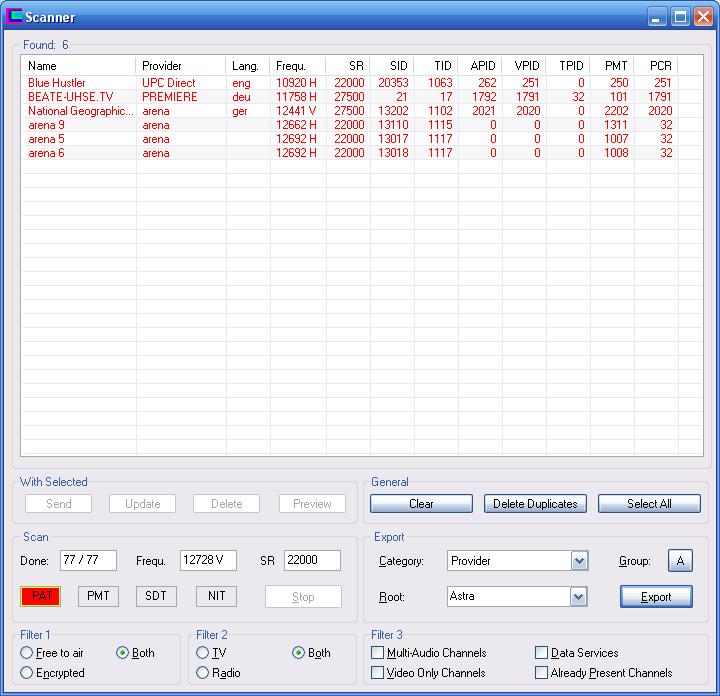Click the PMT indicator box
Viewport: 720px width, 696px height.
98,596
